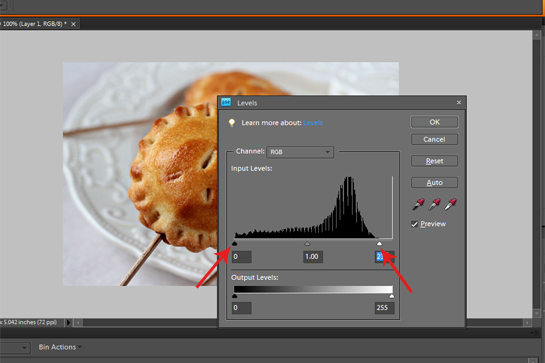Click the output white level slider
The image size is (545, 363).
(392, 296)
